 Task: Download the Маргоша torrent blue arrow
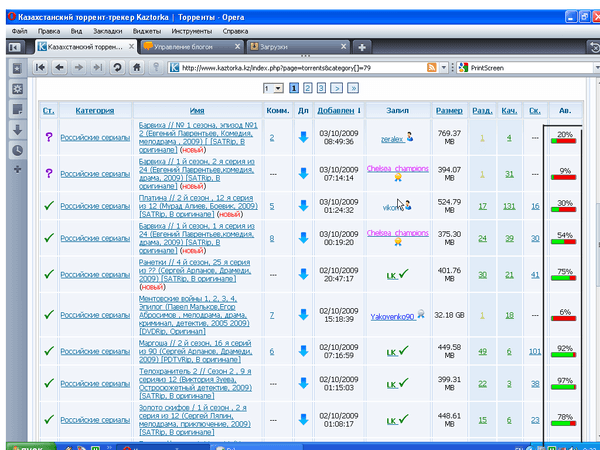coord(303,351)
